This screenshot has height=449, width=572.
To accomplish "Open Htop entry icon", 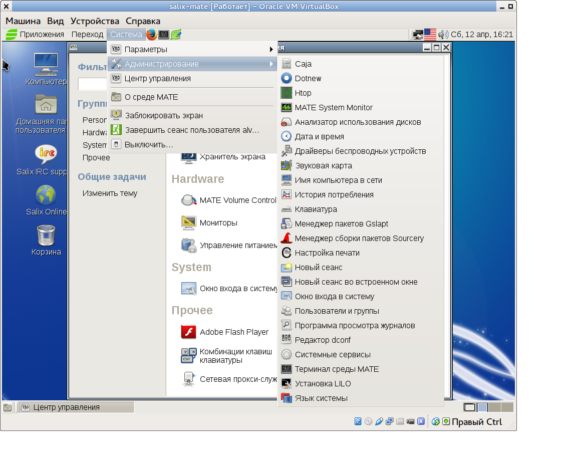I will tap(286, 93).
